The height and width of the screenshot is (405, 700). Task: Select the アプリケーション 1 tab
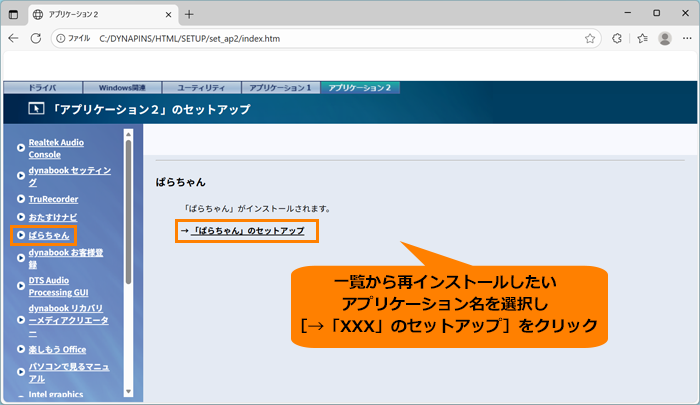282,88
